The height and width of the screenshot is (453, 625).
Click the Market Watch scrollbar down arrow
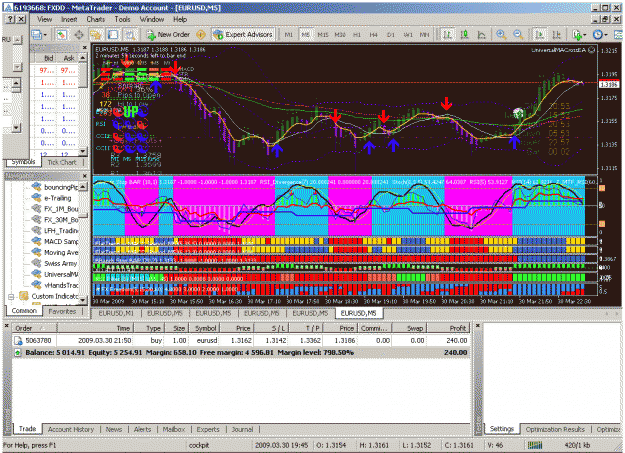[83, 151]
